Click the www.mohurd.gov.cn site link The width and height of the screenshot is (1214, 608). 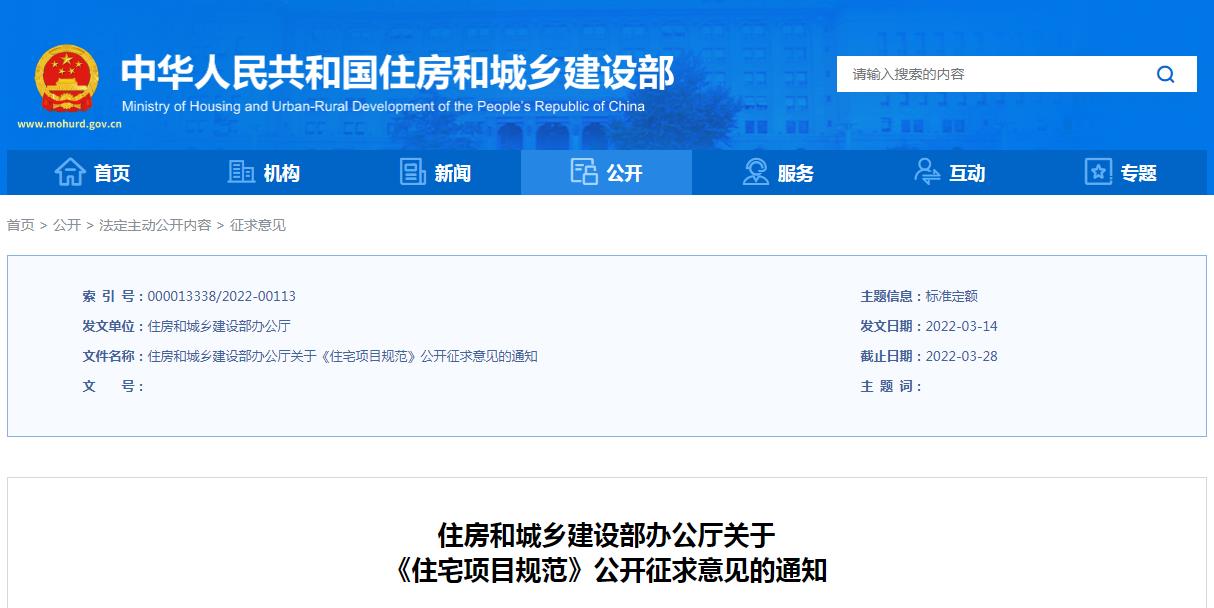66,125
